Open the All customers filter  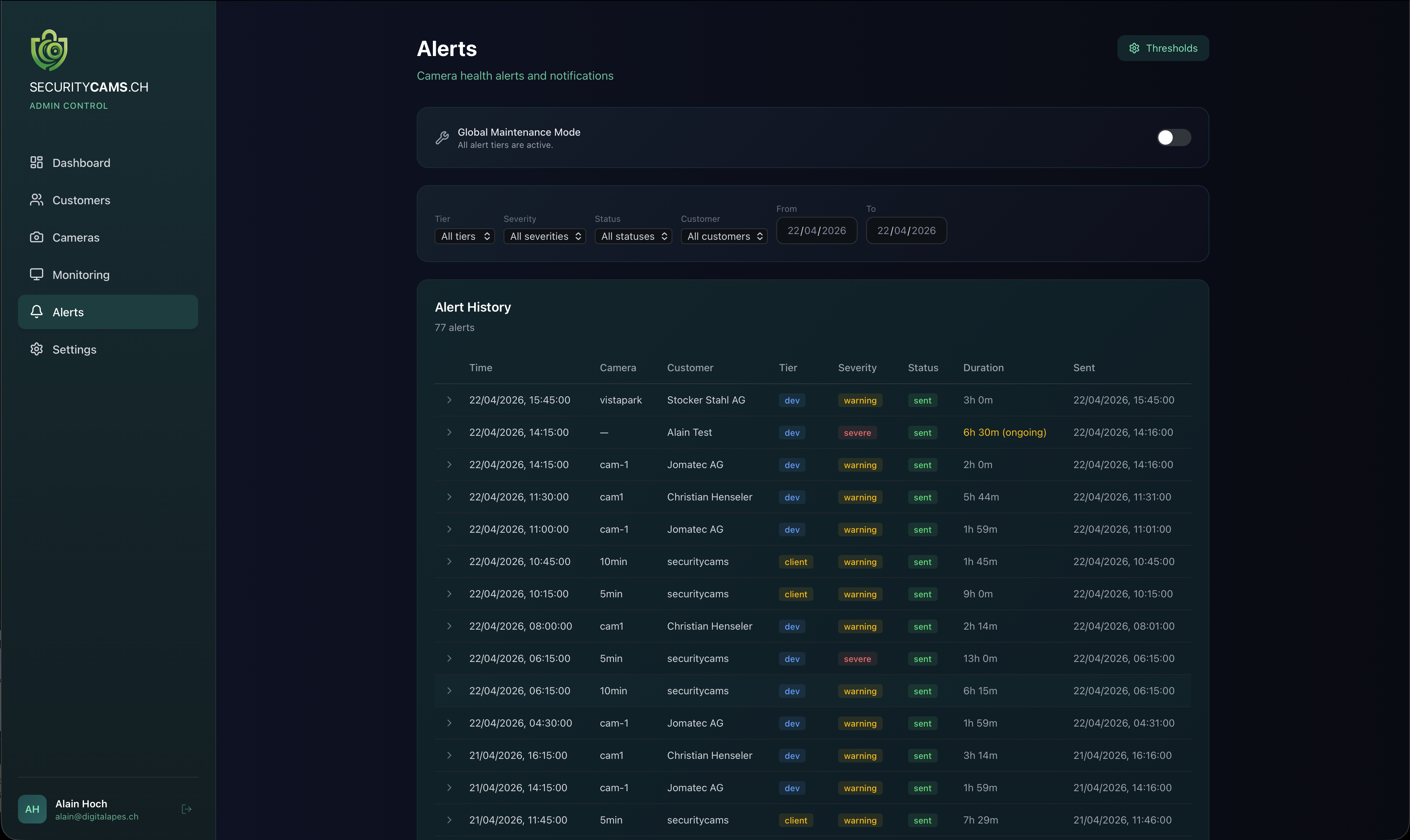pyautogui.click(x=723, y=236)
